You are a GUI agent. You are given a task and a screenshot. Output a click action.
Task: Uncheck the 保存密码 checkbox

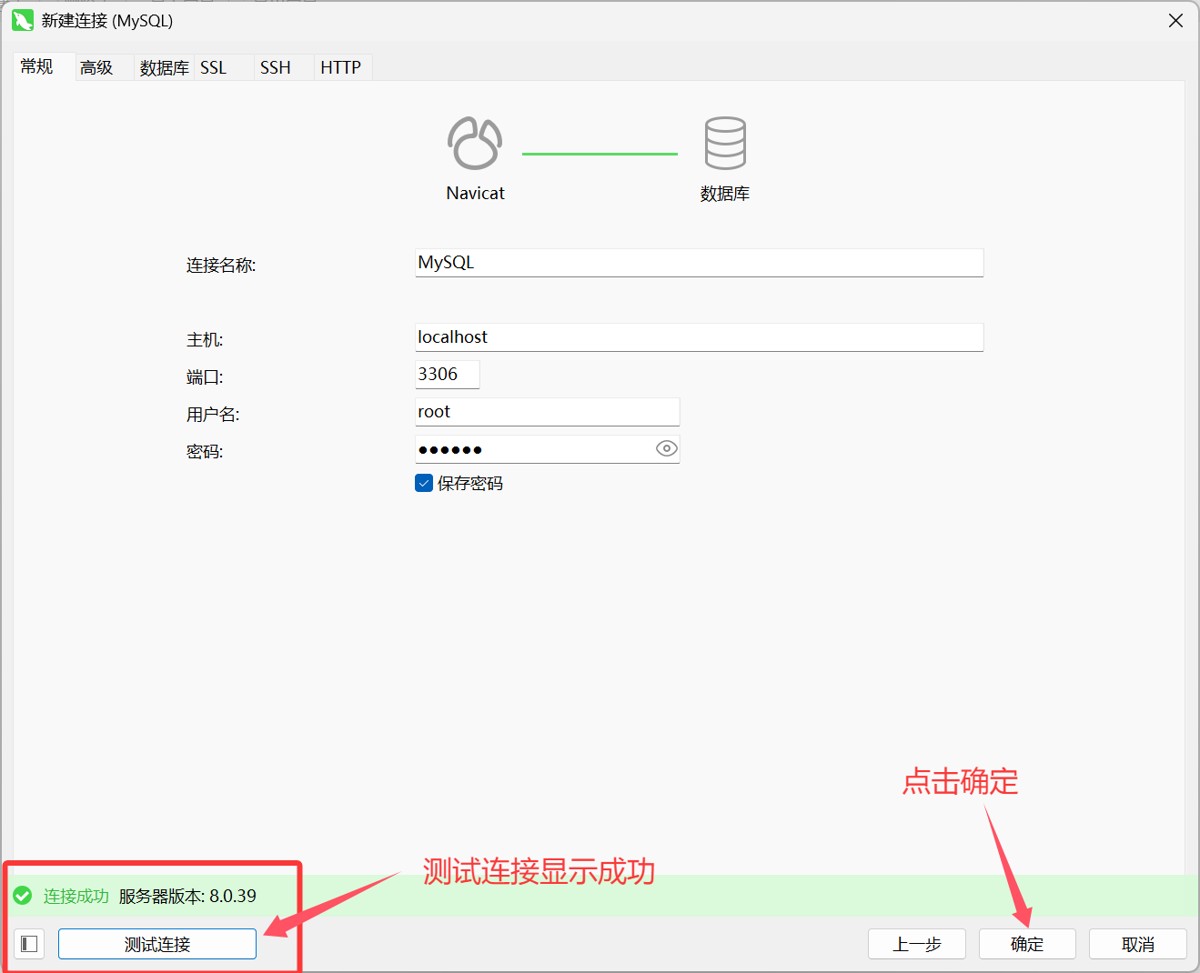click(423, 483)
